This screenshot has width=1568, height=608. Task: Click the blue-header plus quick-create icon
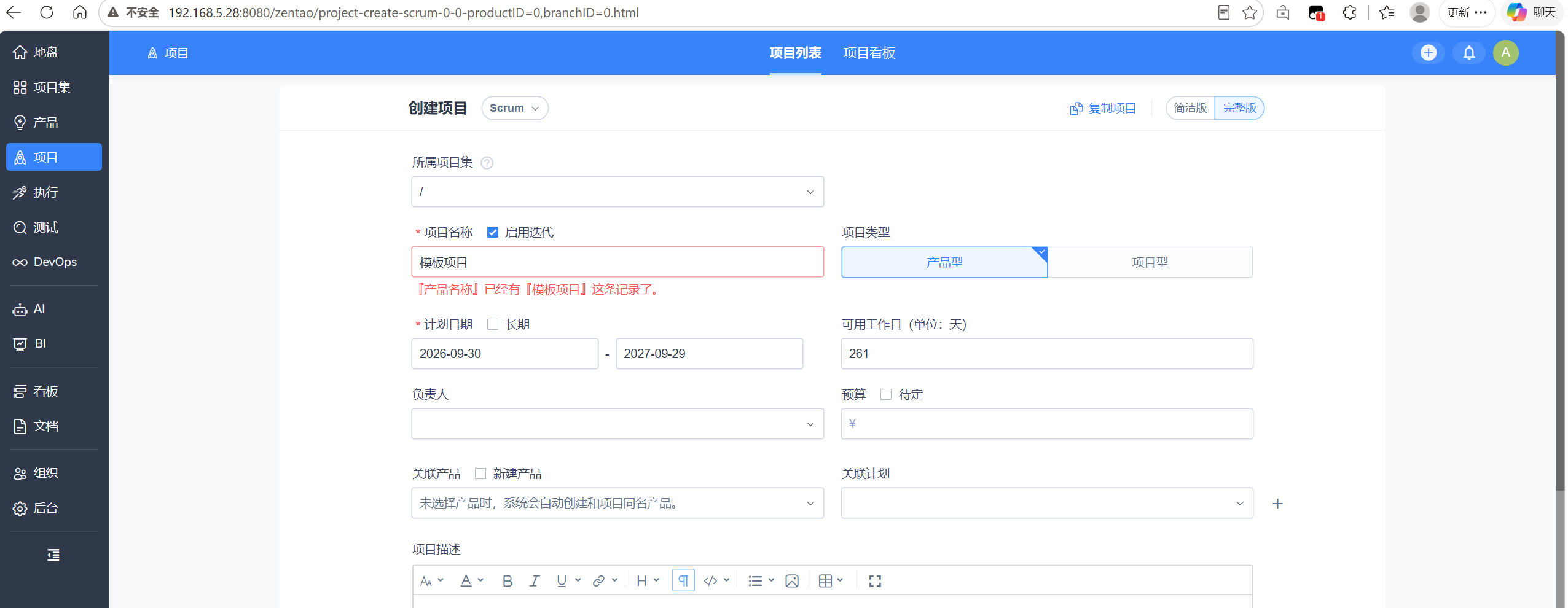[1429, 53]
